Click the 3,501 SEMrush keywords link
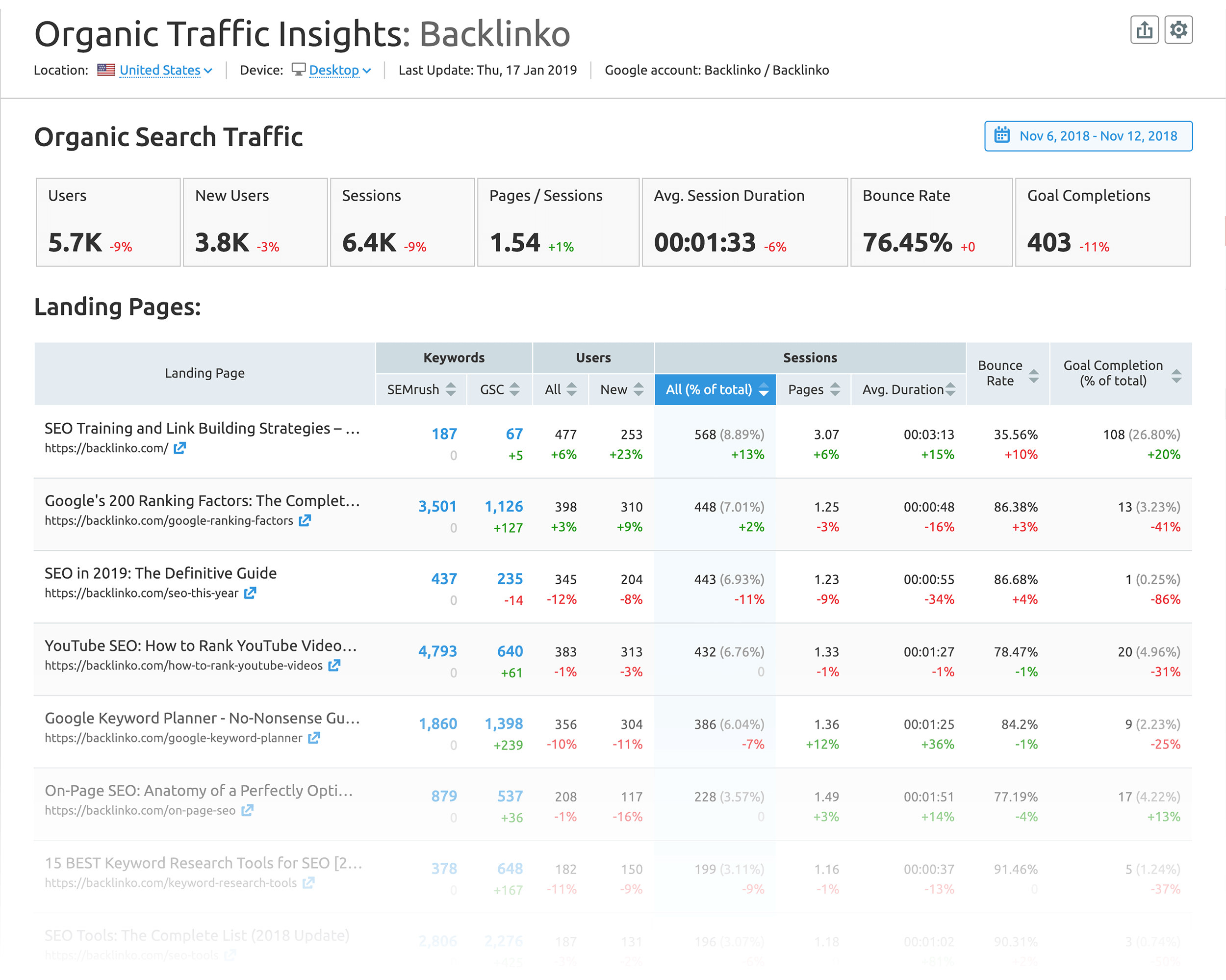Viewport: 1226px width, 980px height. coord(437,506)
